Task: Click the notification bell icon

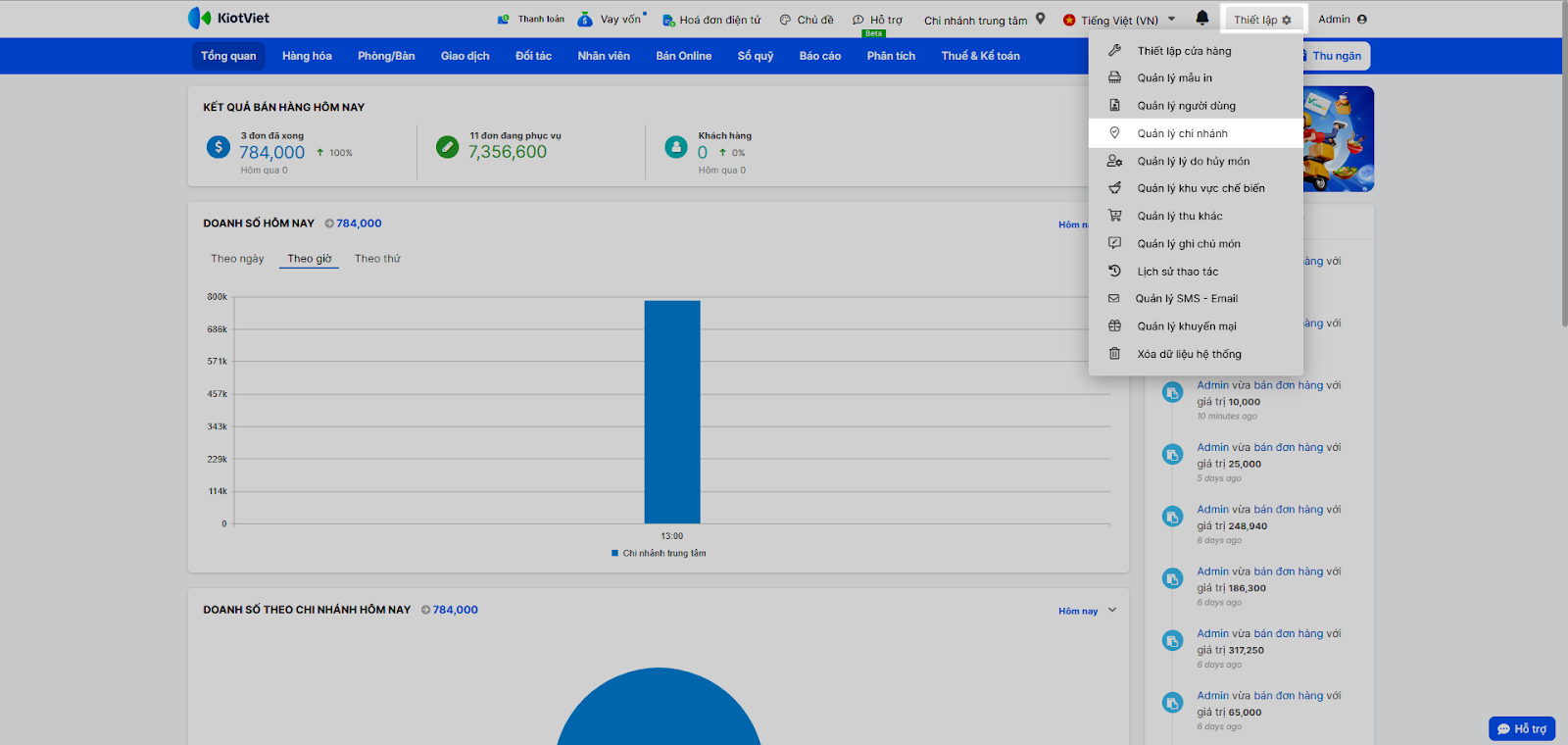Action: point(1202,18)
